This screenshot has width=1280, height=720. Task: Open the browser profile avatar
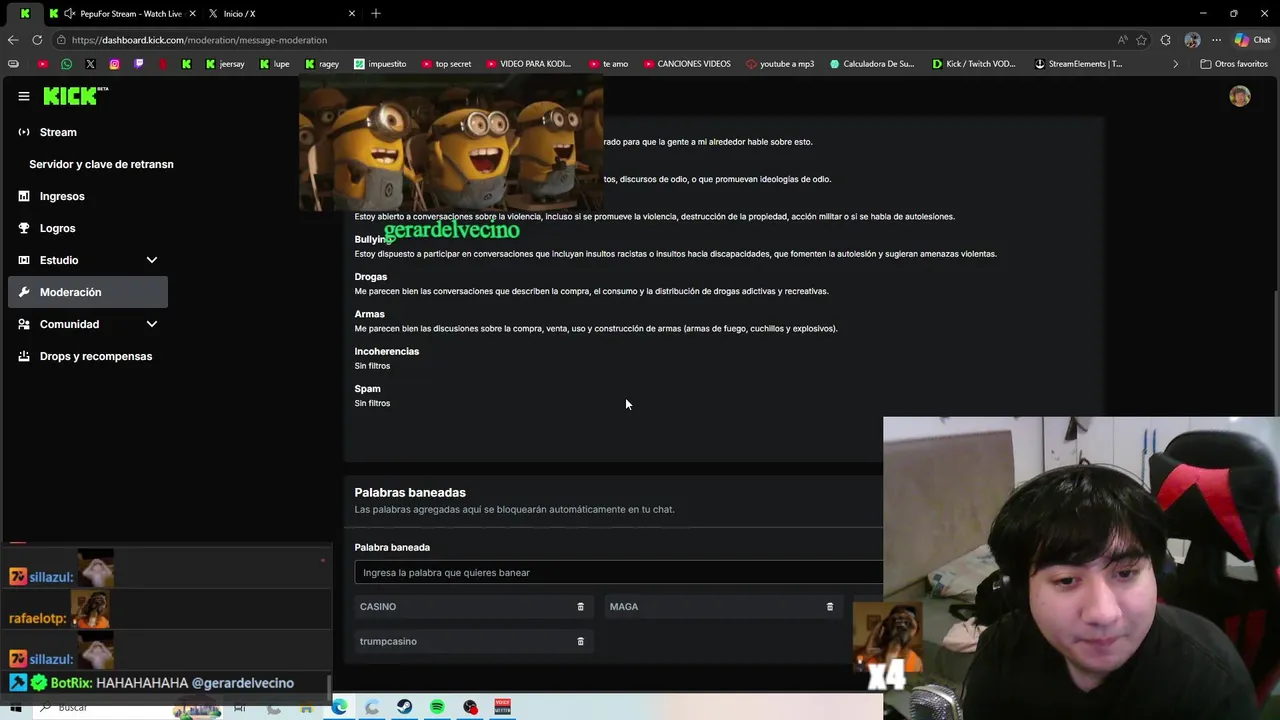(x=1192, y=40)
